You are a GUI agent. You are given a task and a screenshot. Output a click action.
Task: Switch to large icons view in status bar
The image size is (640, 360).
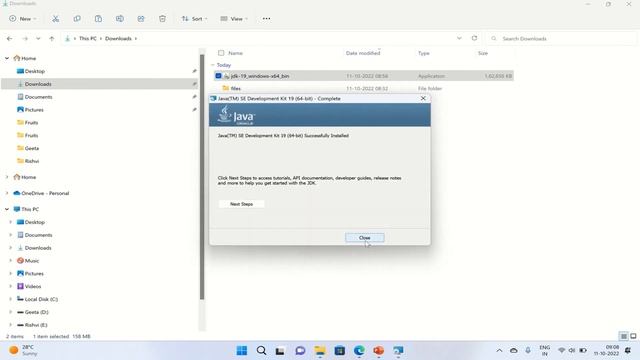pyautogui.click(x=633, y=336)
